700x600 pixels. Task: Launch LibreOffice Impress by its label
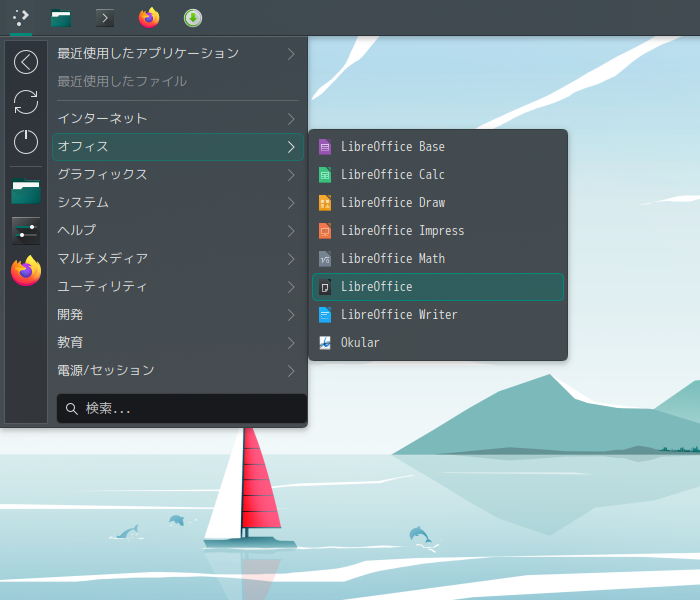tap(402, 231)
